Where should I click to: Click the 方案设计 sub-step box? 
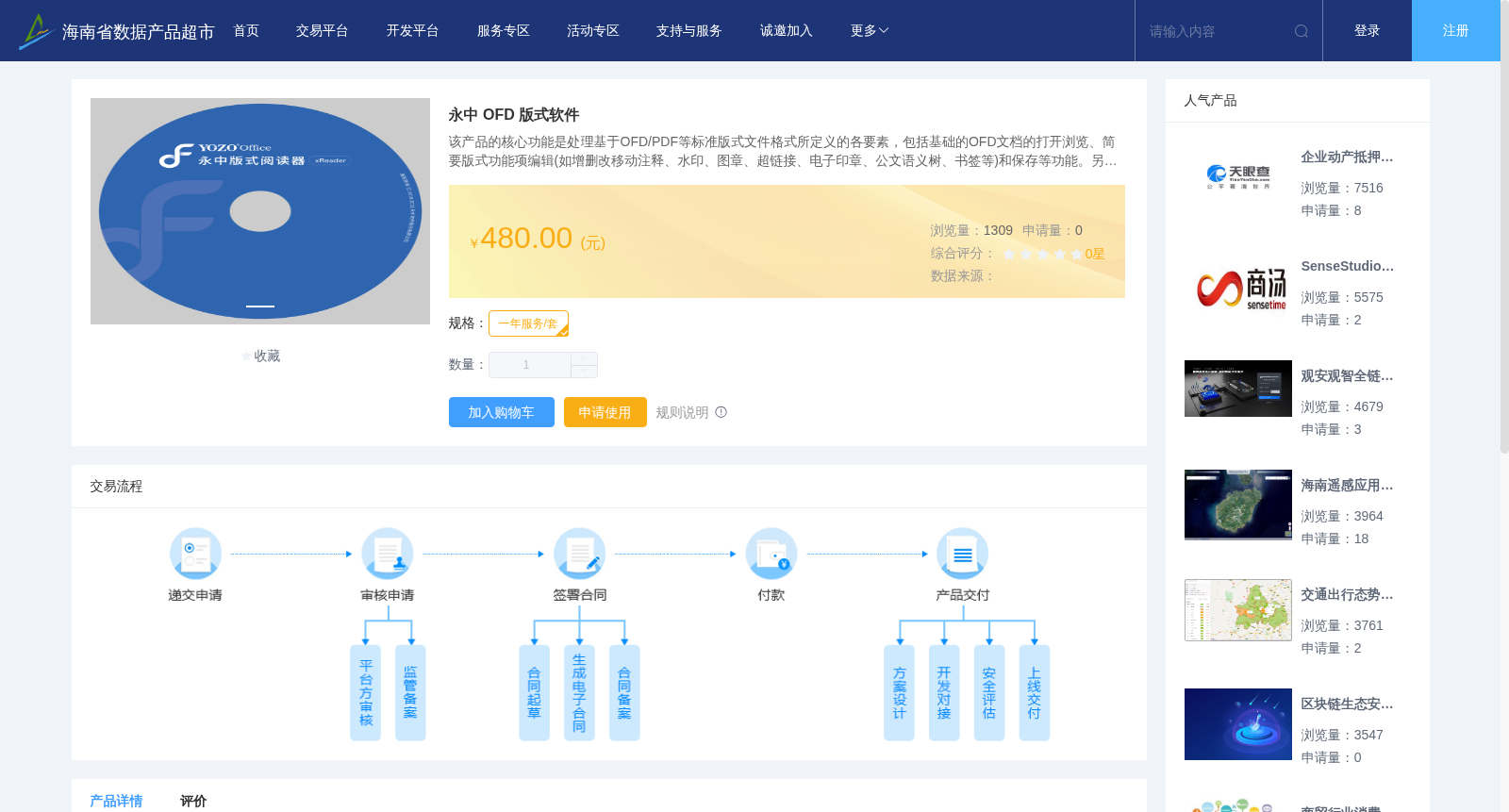(x=899, y=692)
